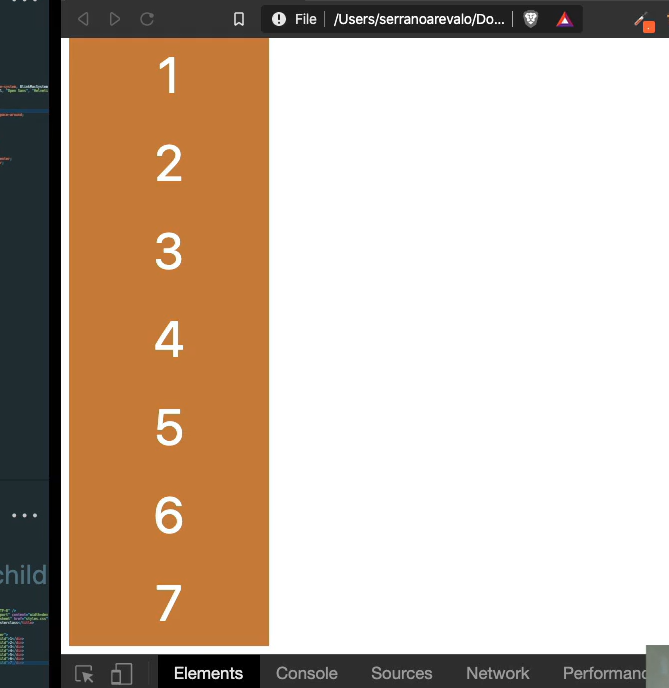The width and height of the screenshot is (669, 688).
Task: Select the orange box numbered 5
Action: click(x=169, y=426)
